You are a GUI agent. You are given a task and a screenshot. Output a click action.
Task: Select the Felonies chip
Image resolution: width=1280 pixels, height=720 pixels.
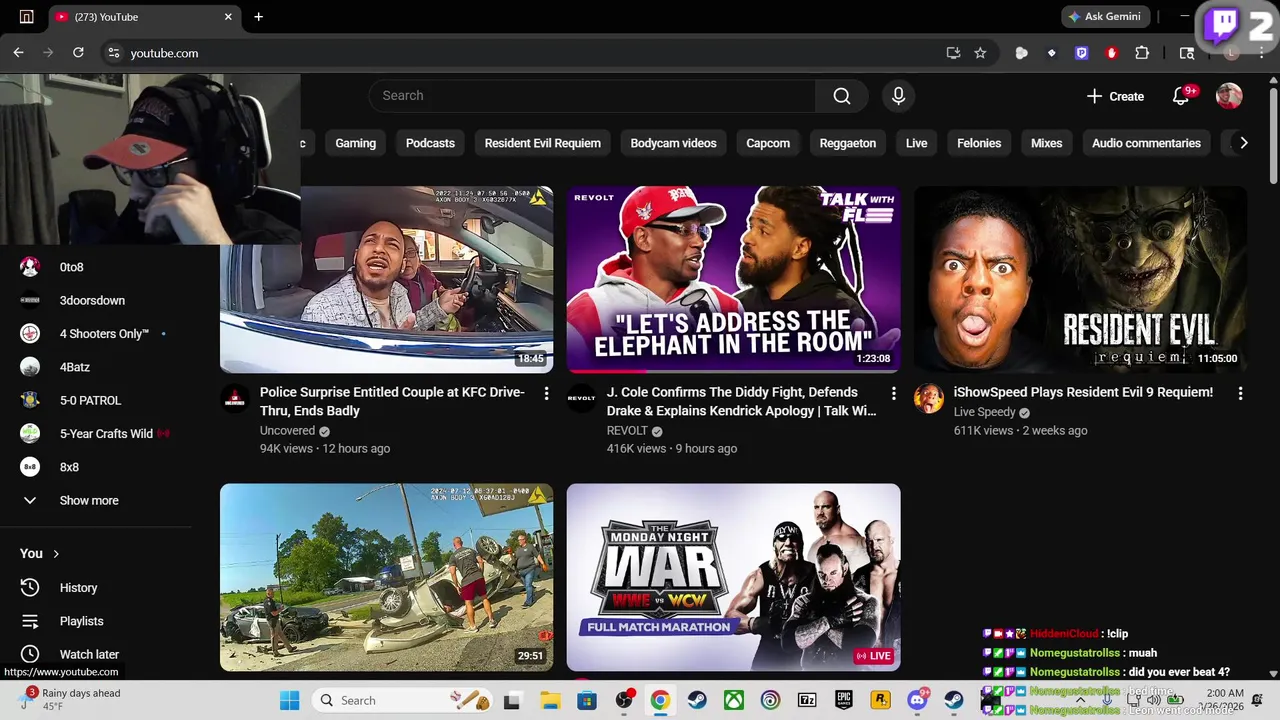click(979, 143)
